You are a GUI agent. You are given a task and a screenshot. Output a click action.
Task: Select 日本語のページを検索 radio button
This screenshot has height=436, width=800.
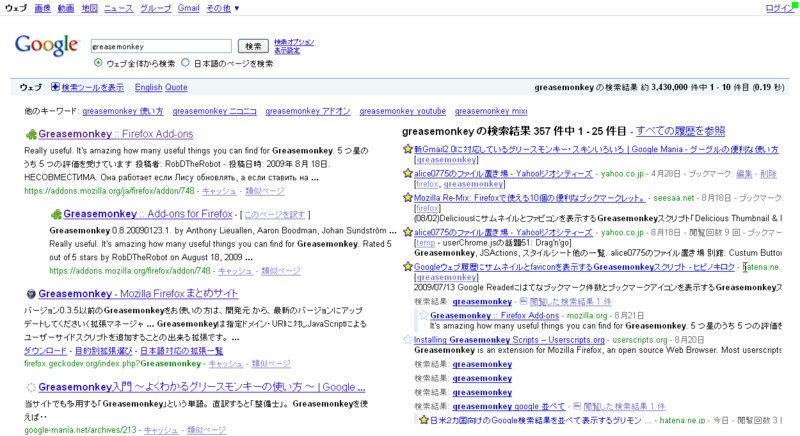[185, 63]
